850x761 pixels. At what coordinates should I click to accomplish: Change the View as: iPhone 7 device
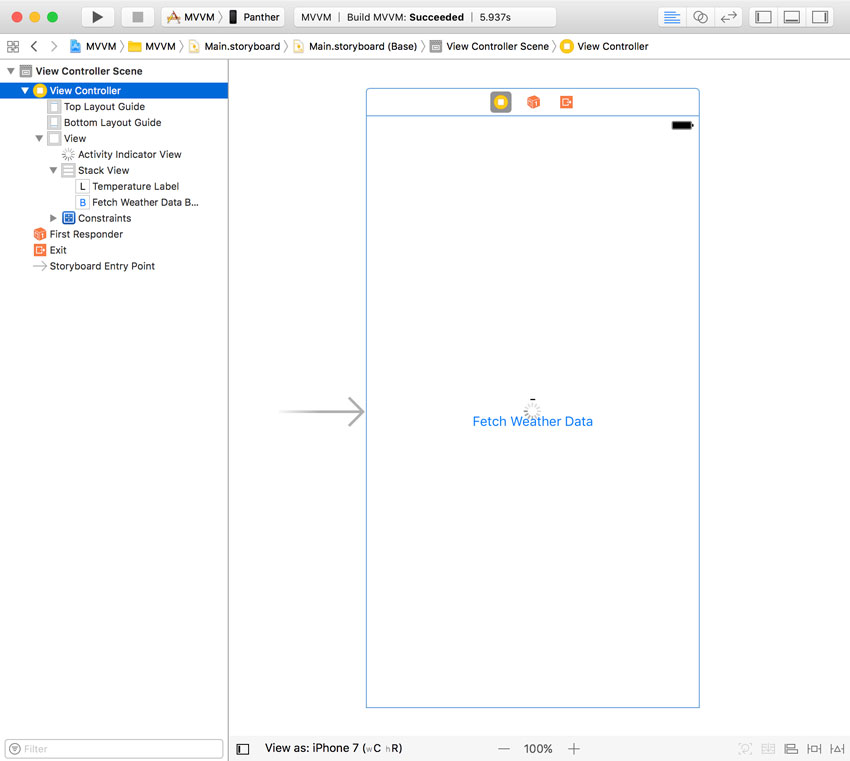(x=333, y=749)
